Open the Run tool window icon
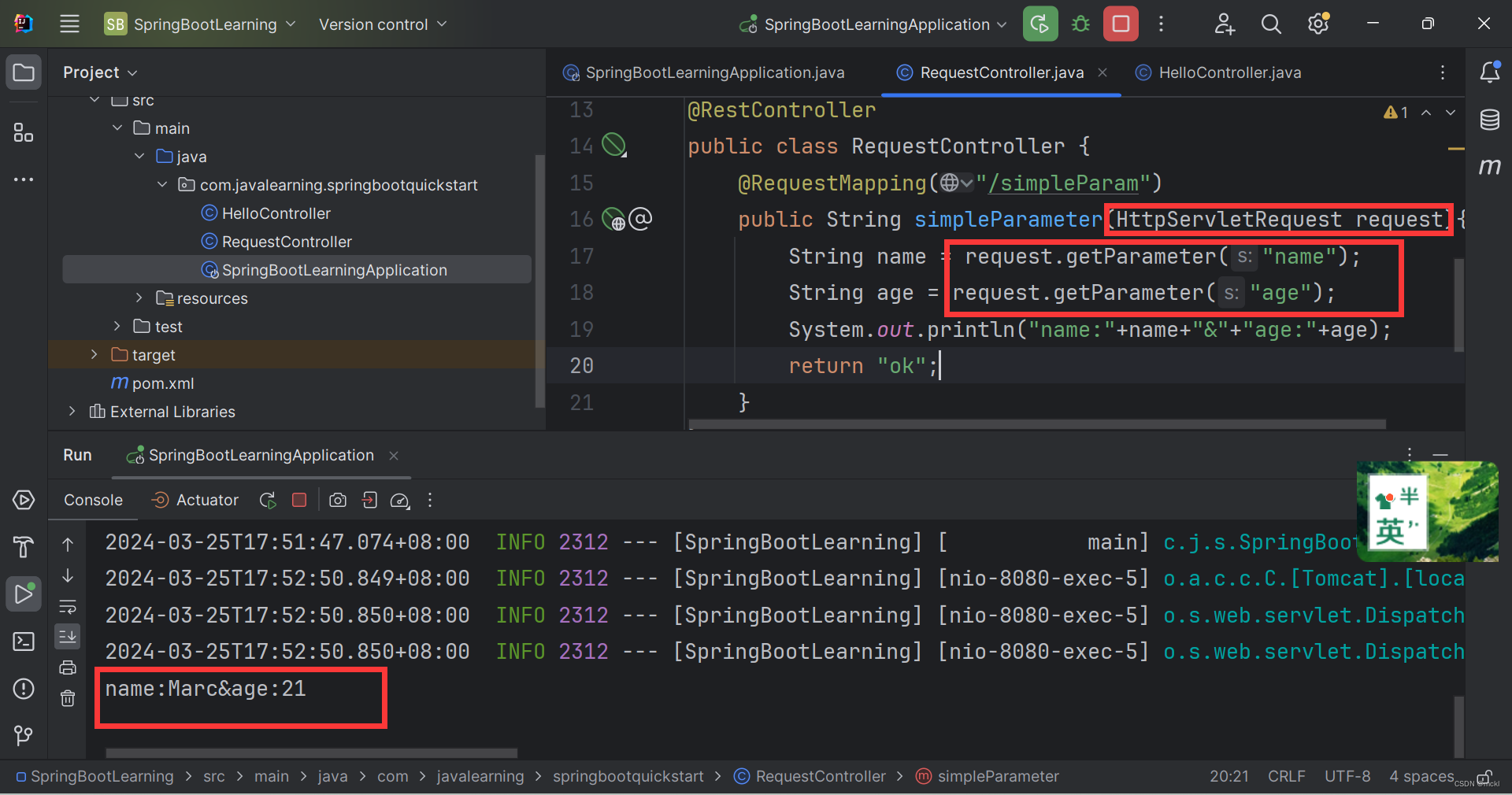 click(24, 594)
